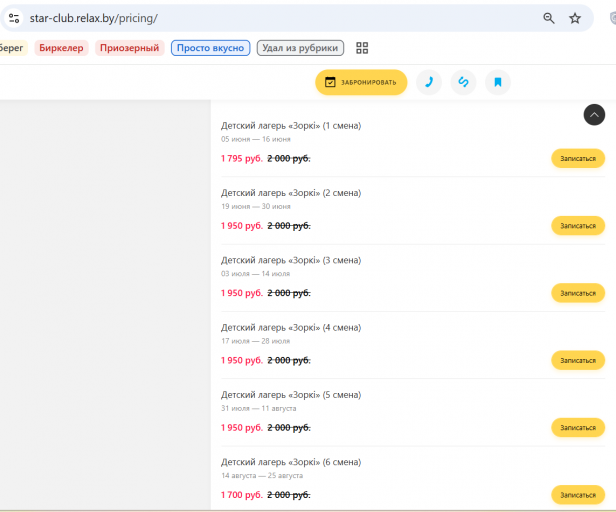Screen dimensions: 616x512
Task: Open the Просто вкусно bookmark
Action: pos(210,48)
